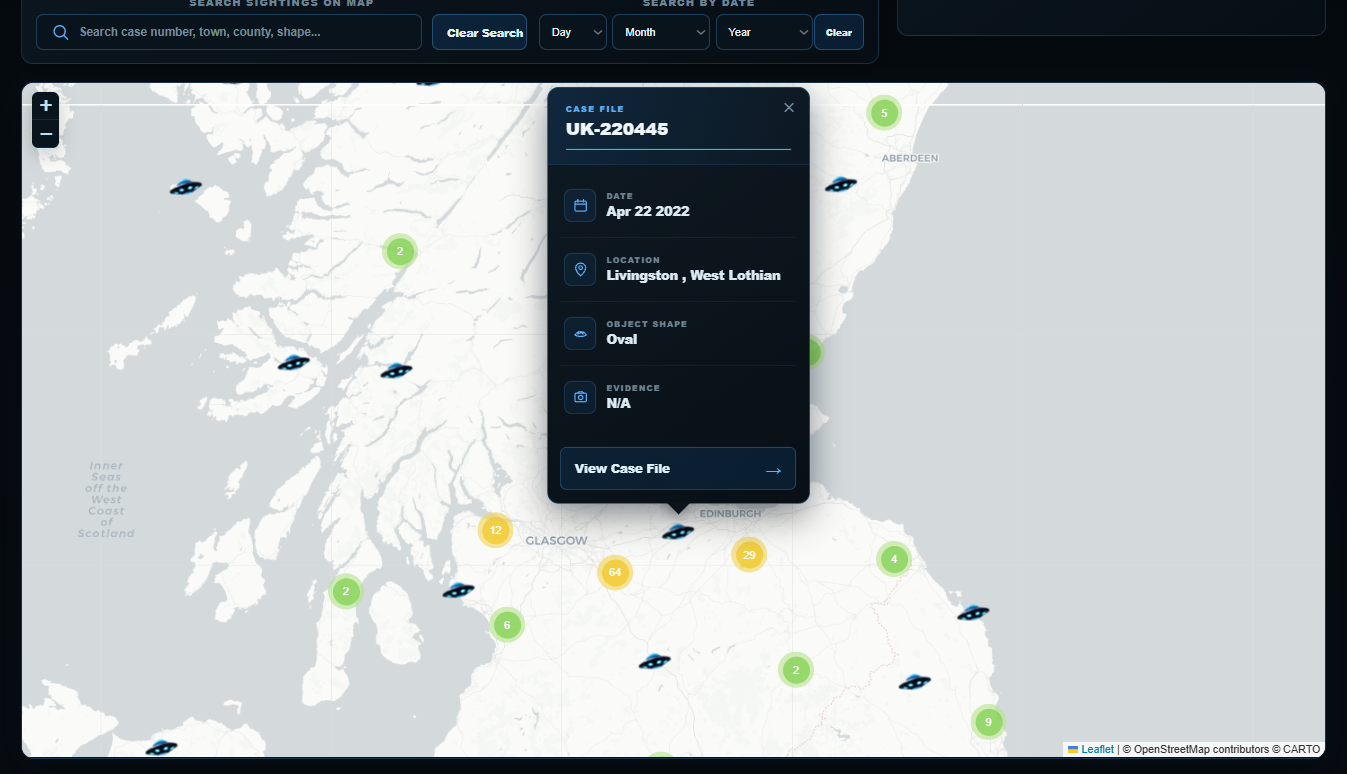Focus the search sightings input field
Viewport: 1347px width, 774px height.
(x=229, y=32)
